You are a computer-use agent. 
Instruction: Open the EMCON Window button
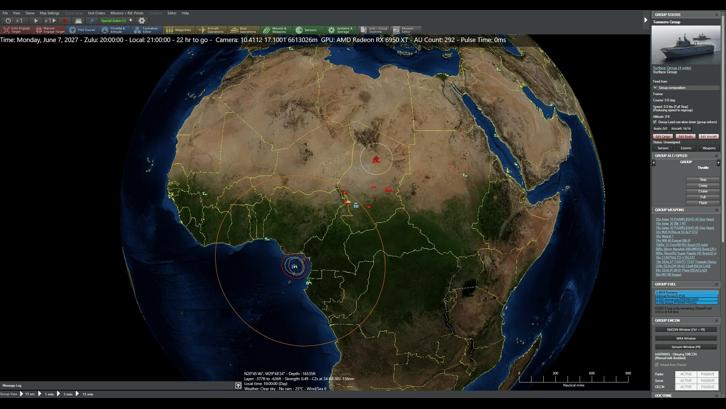point(686,329)
